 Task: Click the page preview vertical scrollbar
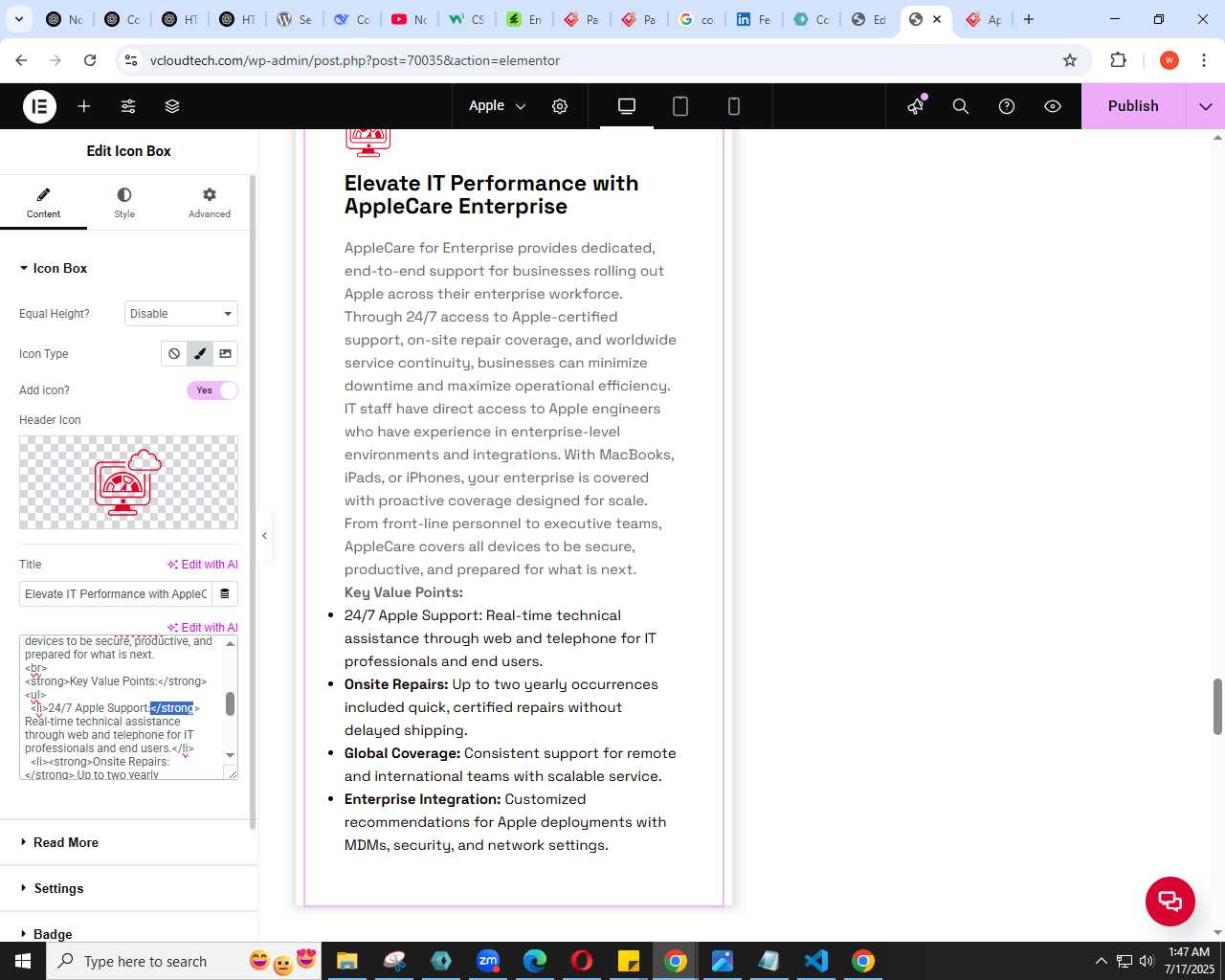click(x=1217, y=706)
